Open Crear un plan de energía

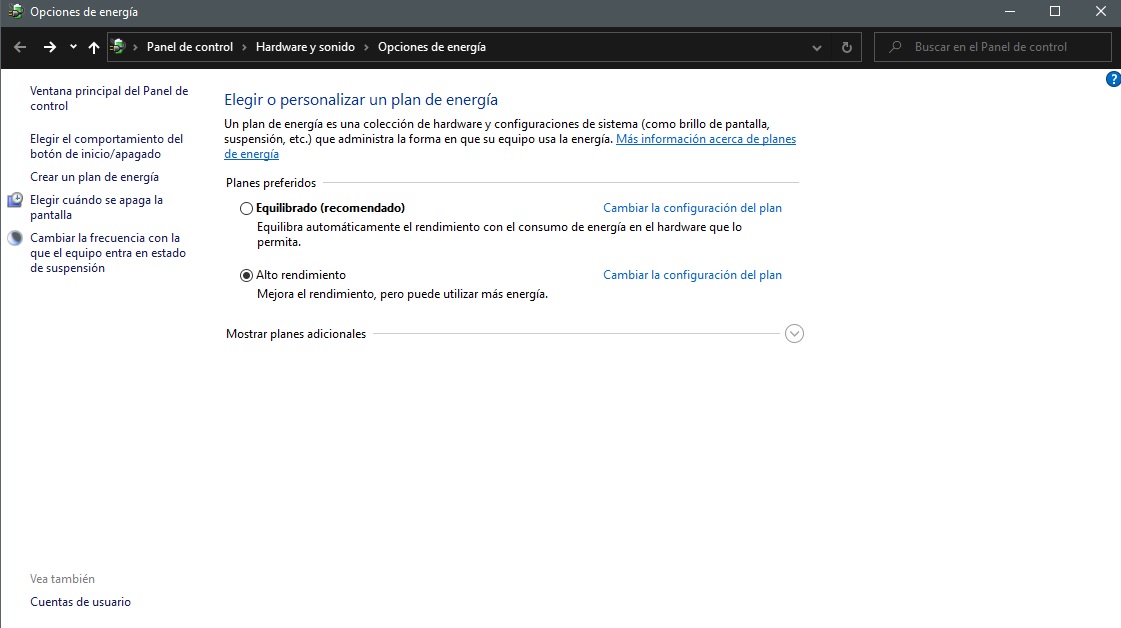(94, 177)
